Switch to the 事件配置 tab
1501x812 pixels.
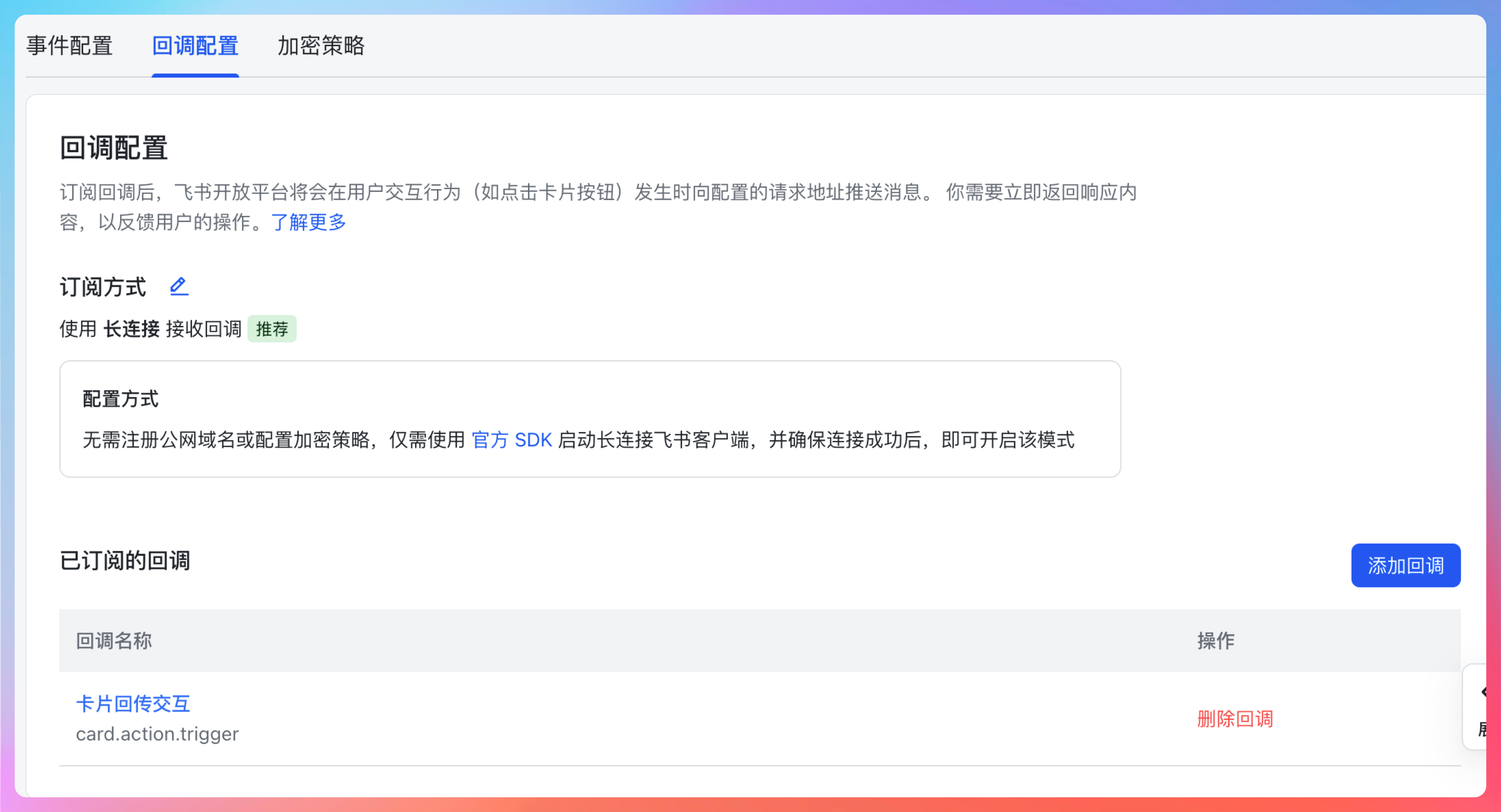(69, 46)
